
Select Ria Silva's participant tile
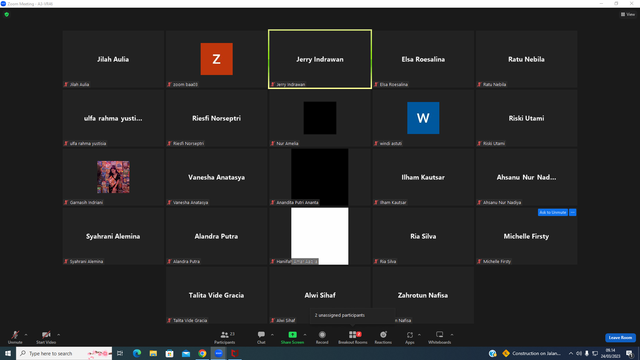(423, 236)
